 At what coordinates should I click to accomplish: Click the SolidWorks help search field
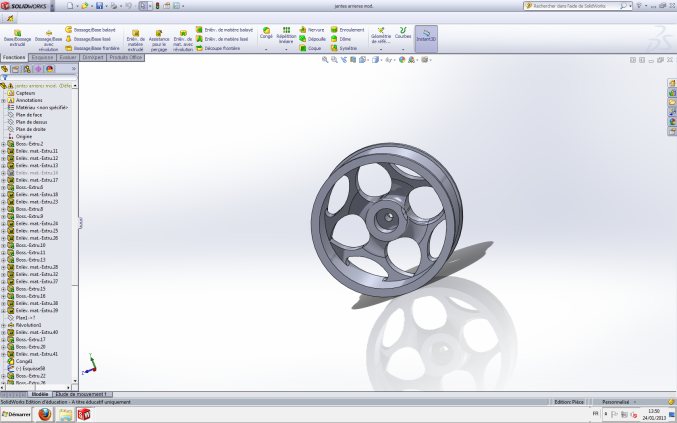(x=576, y=6)
